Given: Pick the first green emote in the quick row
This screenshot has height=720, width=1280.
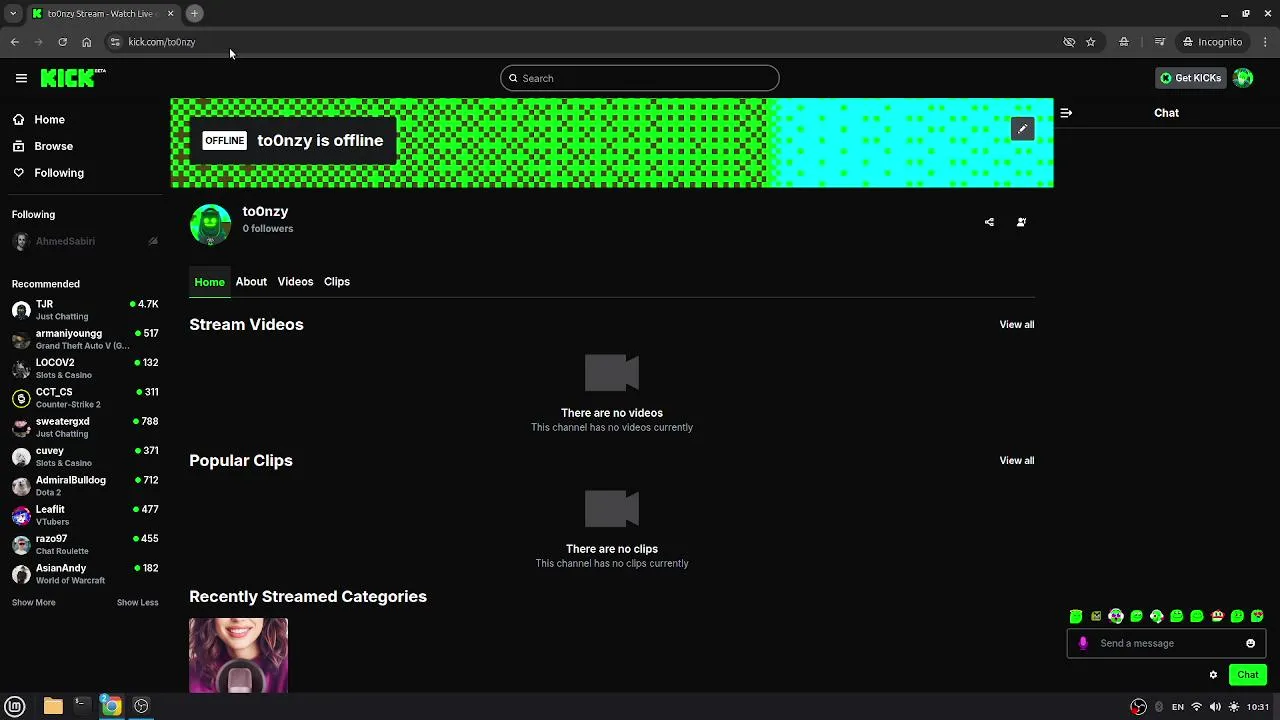Looking at the screenshot, I should [x=1076, y=616].
